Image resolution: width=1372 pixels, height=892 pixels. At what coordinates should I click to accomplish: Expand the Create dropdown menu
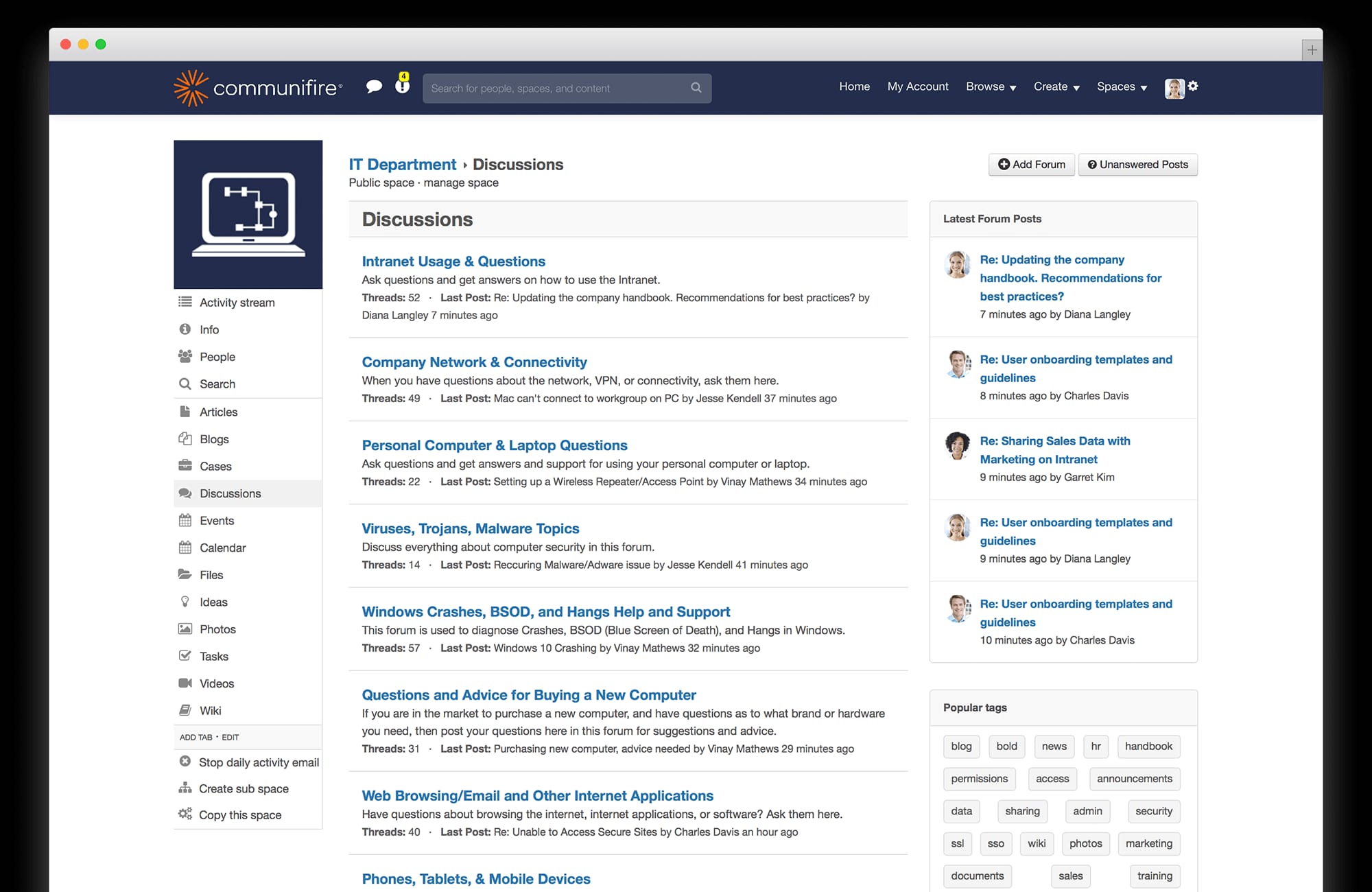point(1056,86)
